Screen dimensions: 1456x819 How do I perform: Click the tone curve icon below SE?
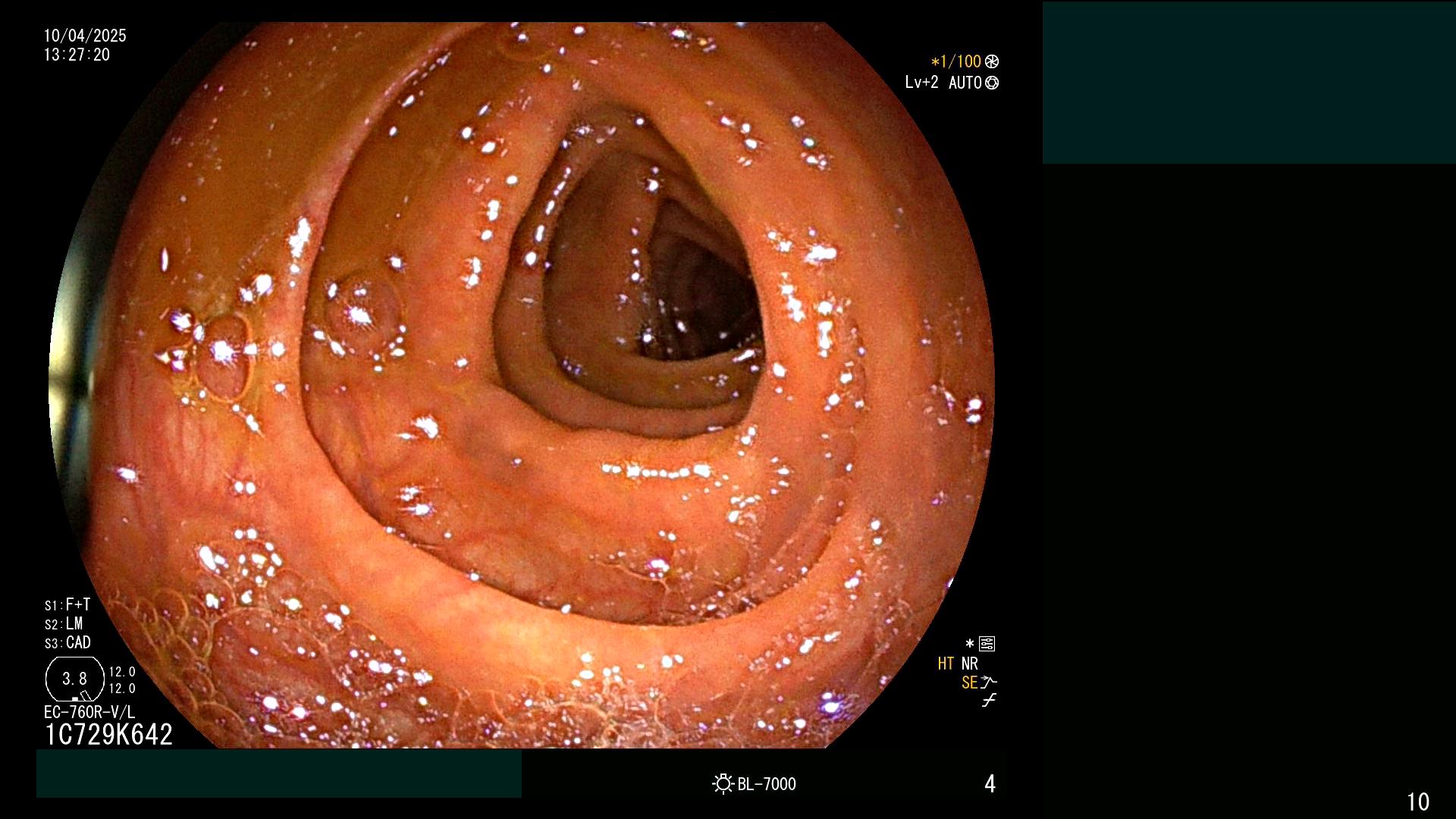point(989,701)
